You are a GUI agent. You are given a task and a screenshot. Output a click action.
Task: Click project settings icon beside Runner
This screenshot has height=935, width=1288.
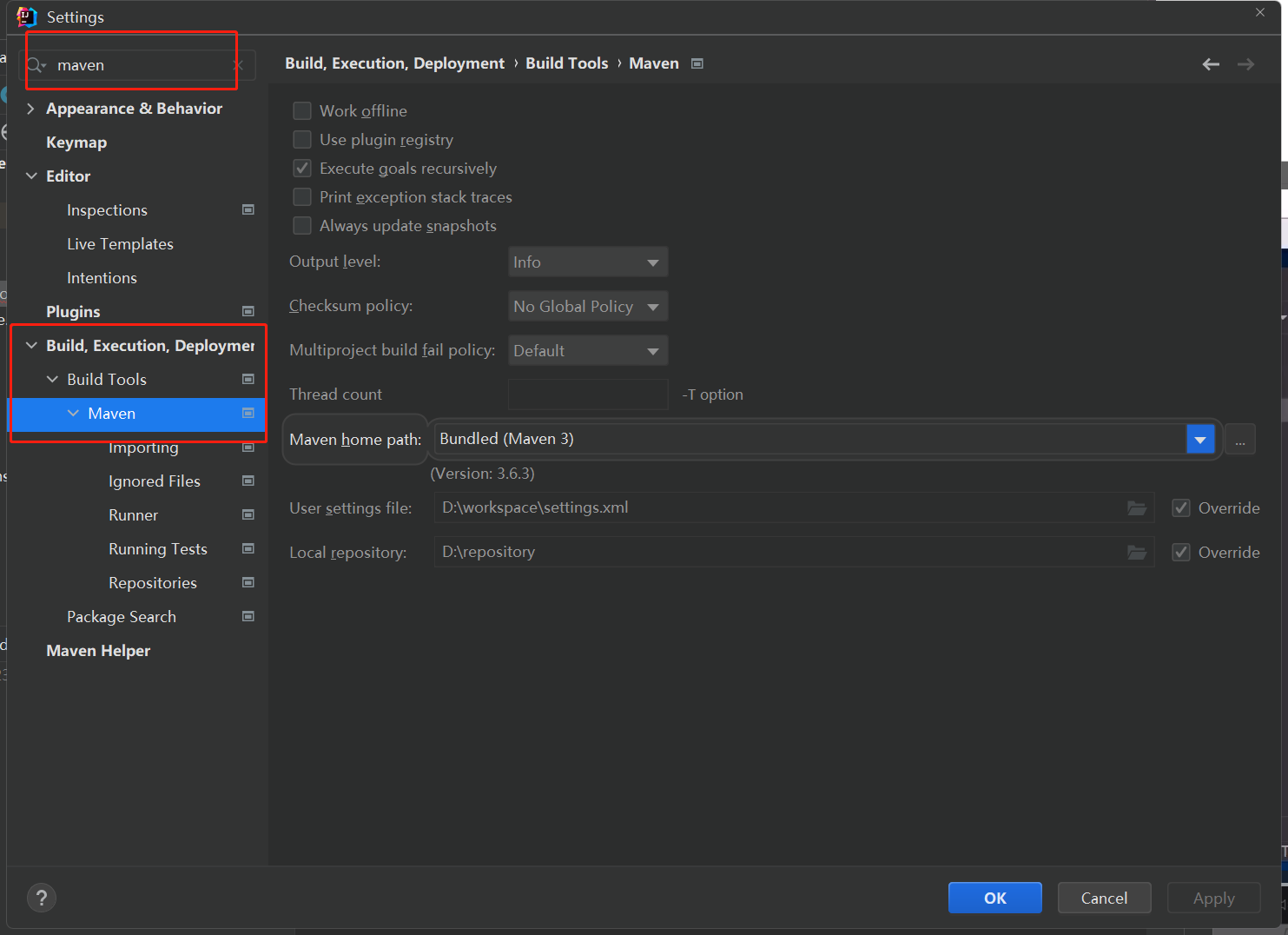pos(248,515)
